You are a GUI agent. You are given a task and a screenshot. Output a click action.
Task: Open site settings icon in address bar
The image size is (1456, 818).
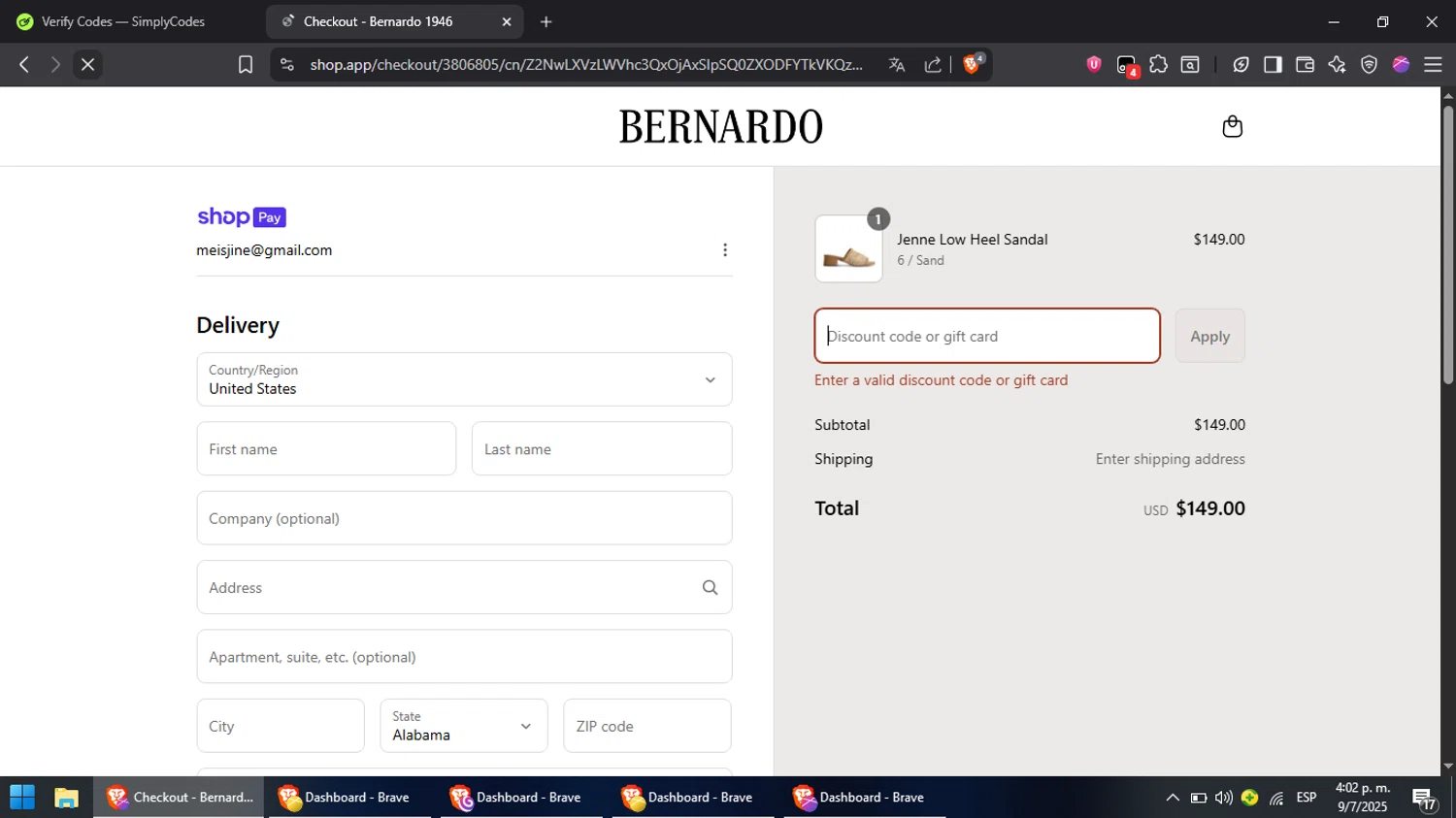[x=286, y=64]
